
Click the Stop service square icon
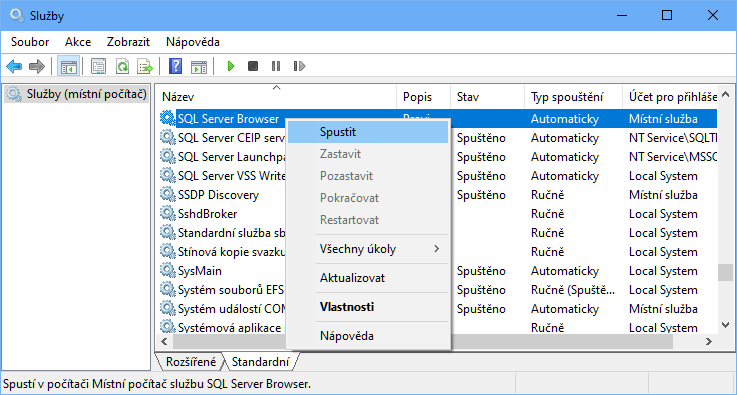point(253,66)
